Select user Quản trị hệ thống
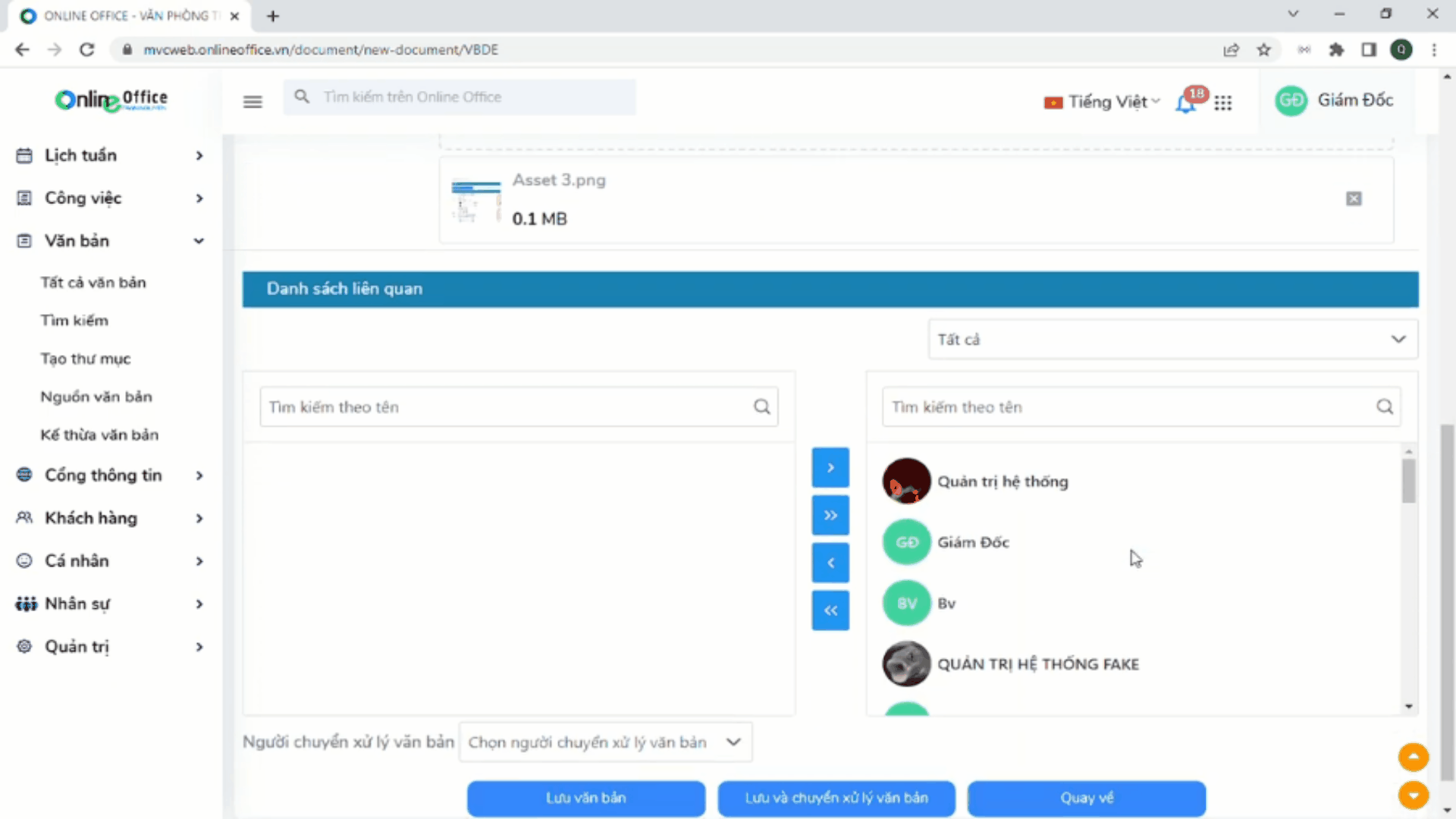Screen dimensions: 1456x819 pos(1002,482)
